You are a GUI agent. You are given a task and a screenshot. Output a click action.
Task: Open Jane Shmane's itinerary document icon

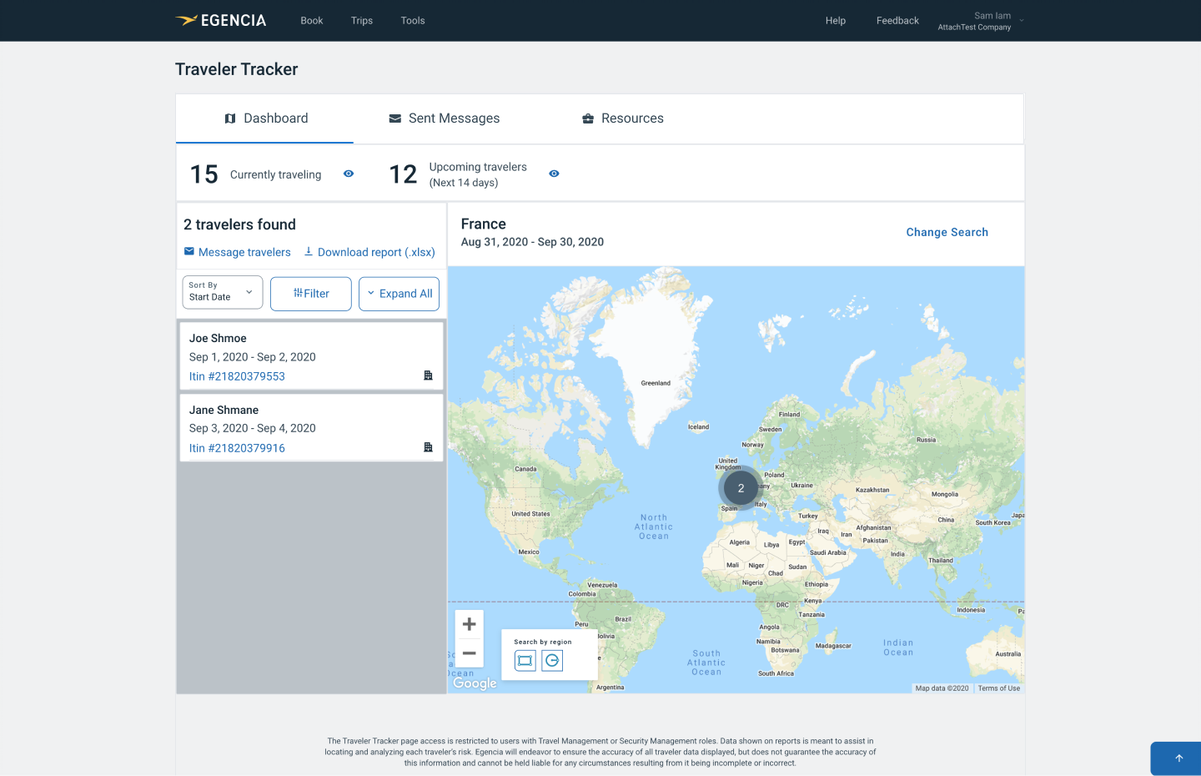click(428, 447)
